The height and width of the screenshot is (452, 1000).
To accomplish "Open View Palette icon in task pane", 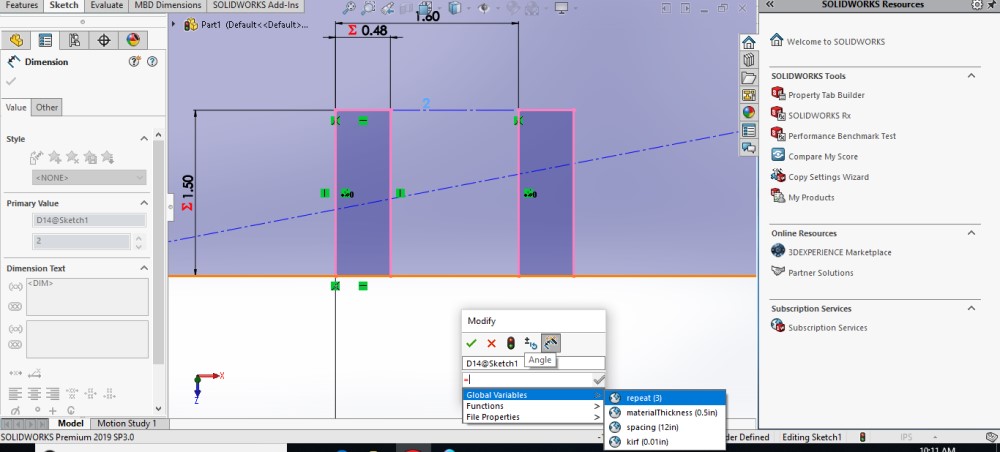I will [749, 95].
